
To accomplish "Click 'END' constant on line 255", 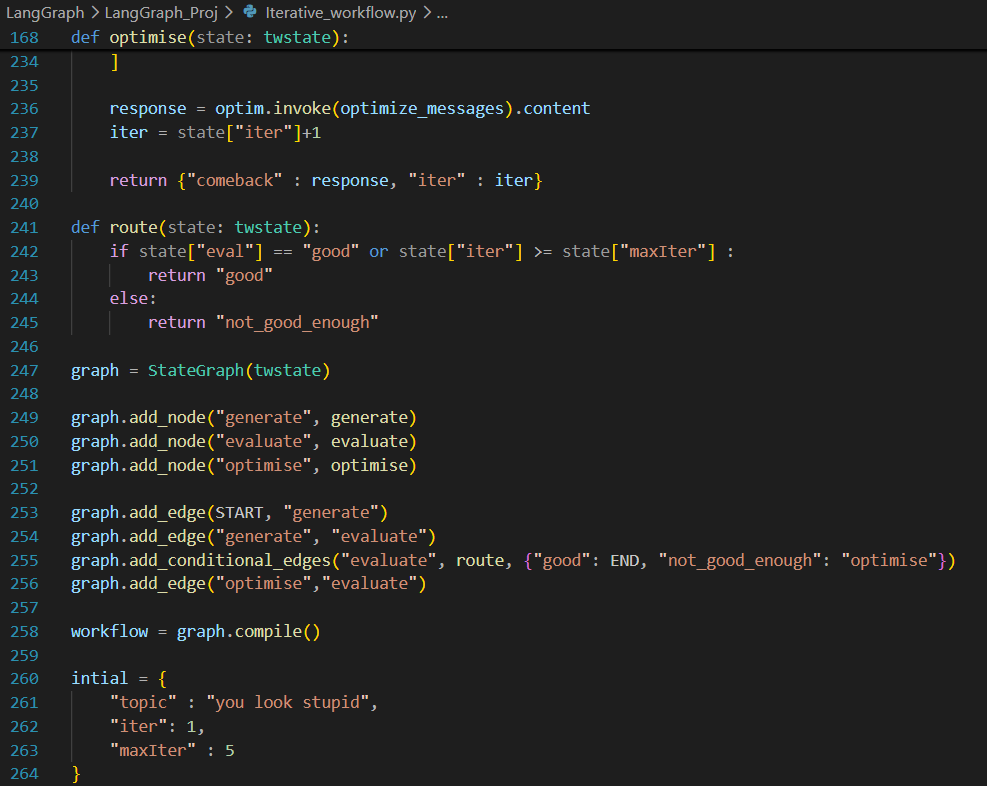I will point(624,561).
